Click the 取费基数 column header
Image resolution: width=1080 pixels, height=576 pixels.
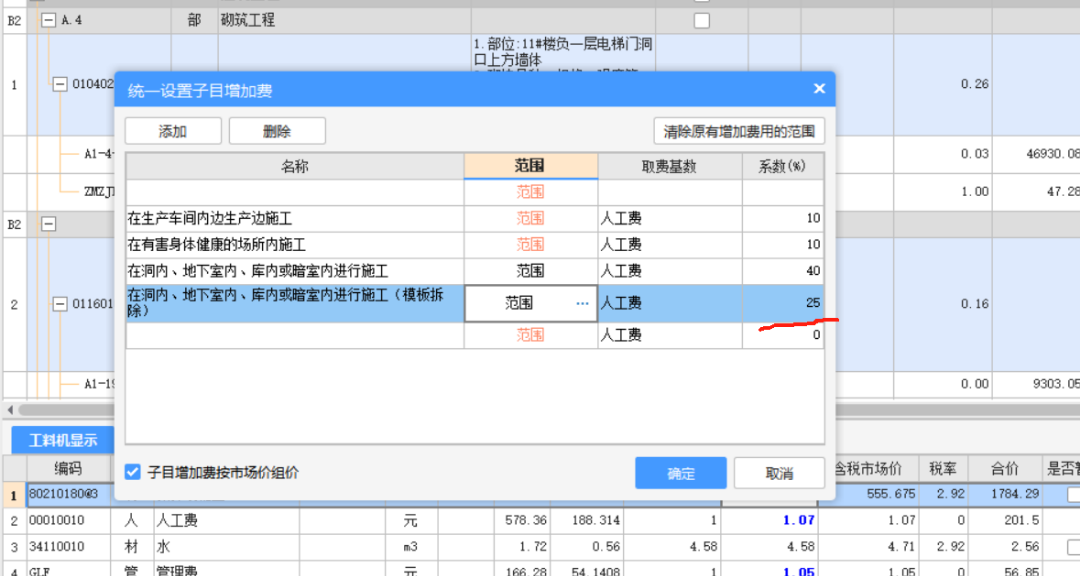point(669,166)
